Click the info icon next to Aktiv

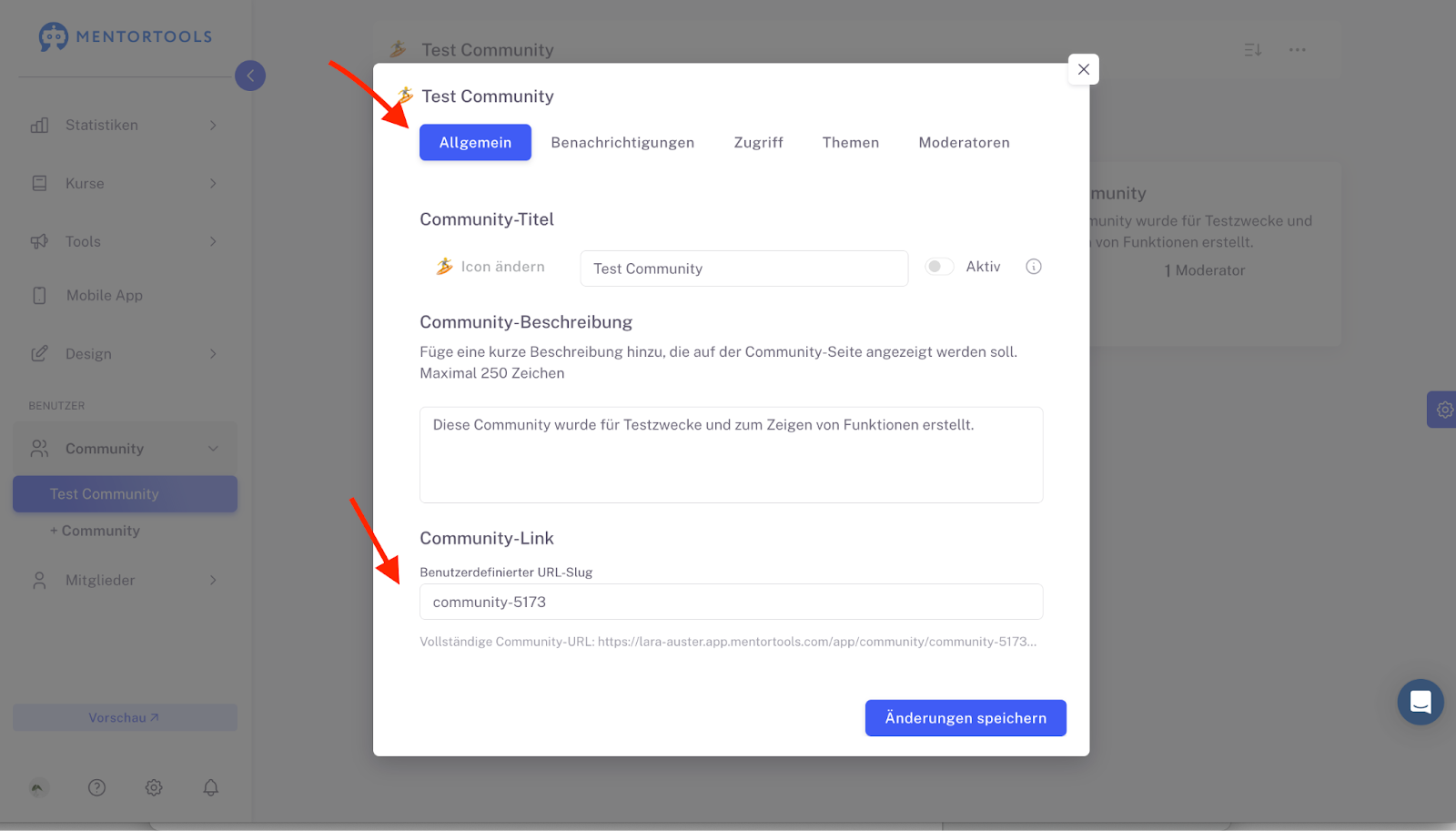pos(1034,267)
